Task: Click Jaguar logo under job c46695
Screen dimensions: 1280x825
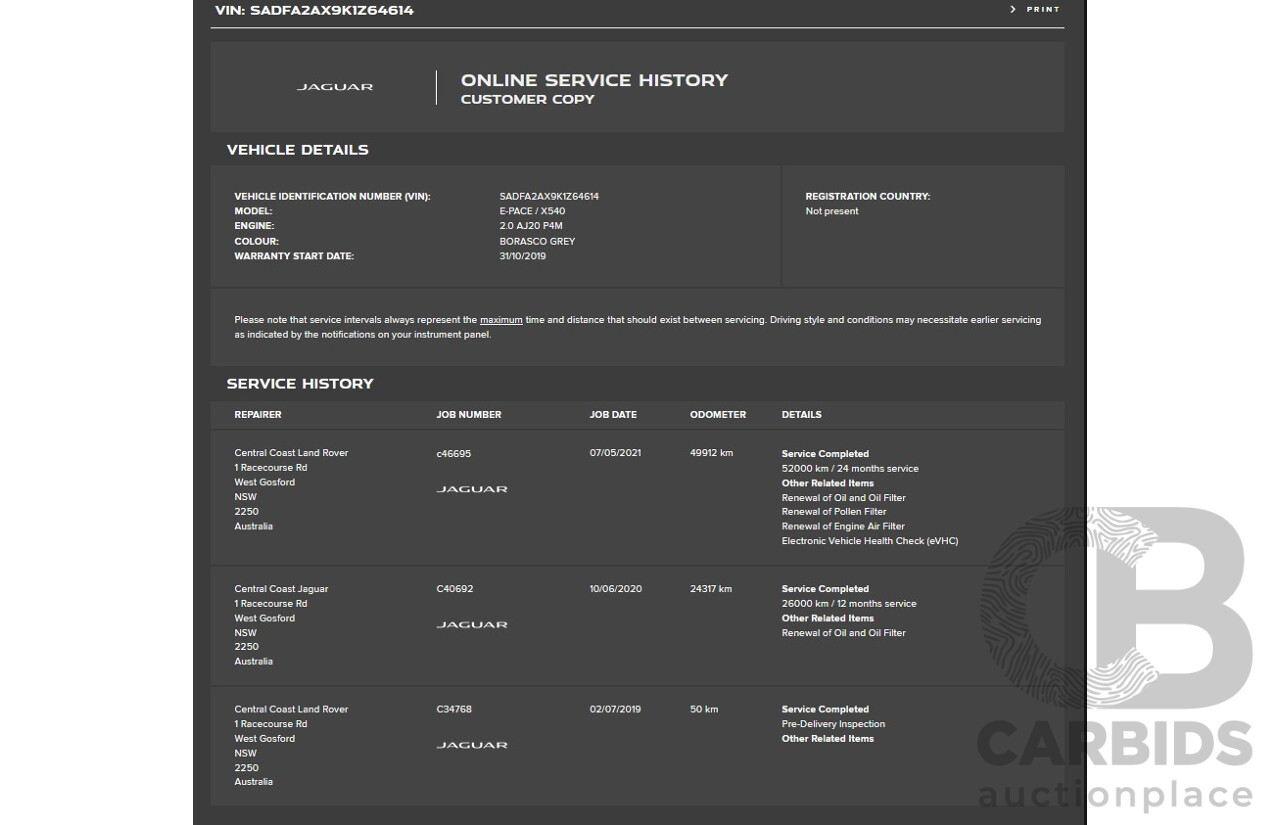Action: tap(472, 489)
